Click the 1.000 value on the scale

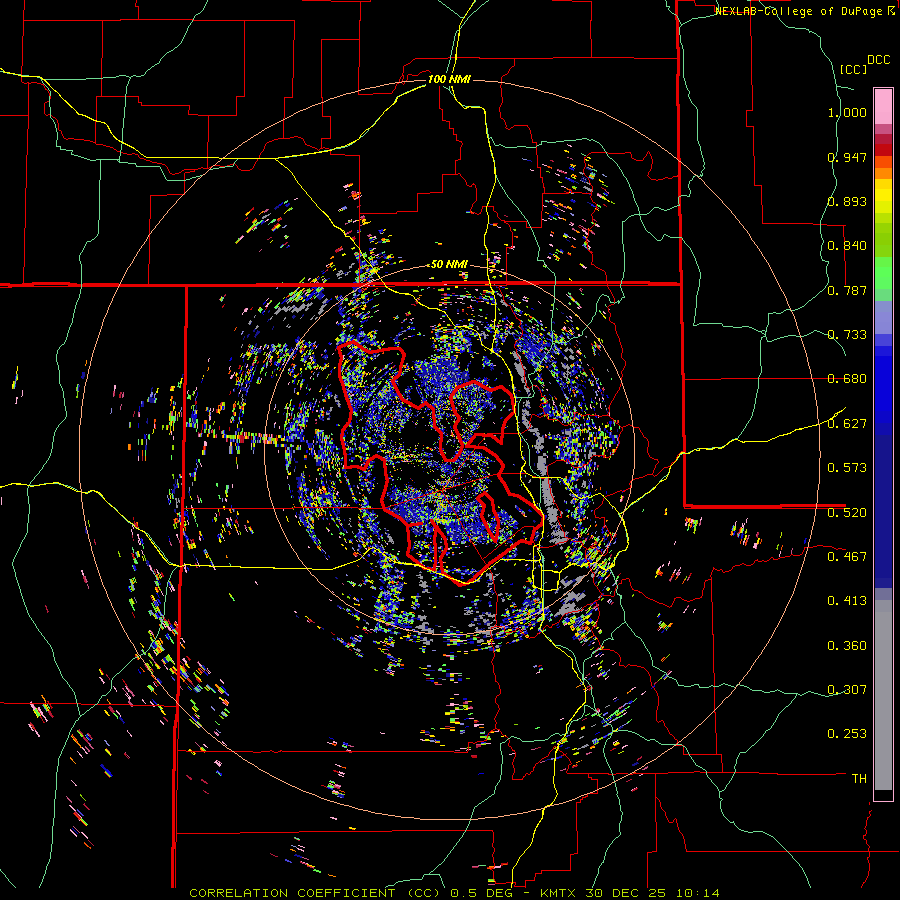point(847,112)
